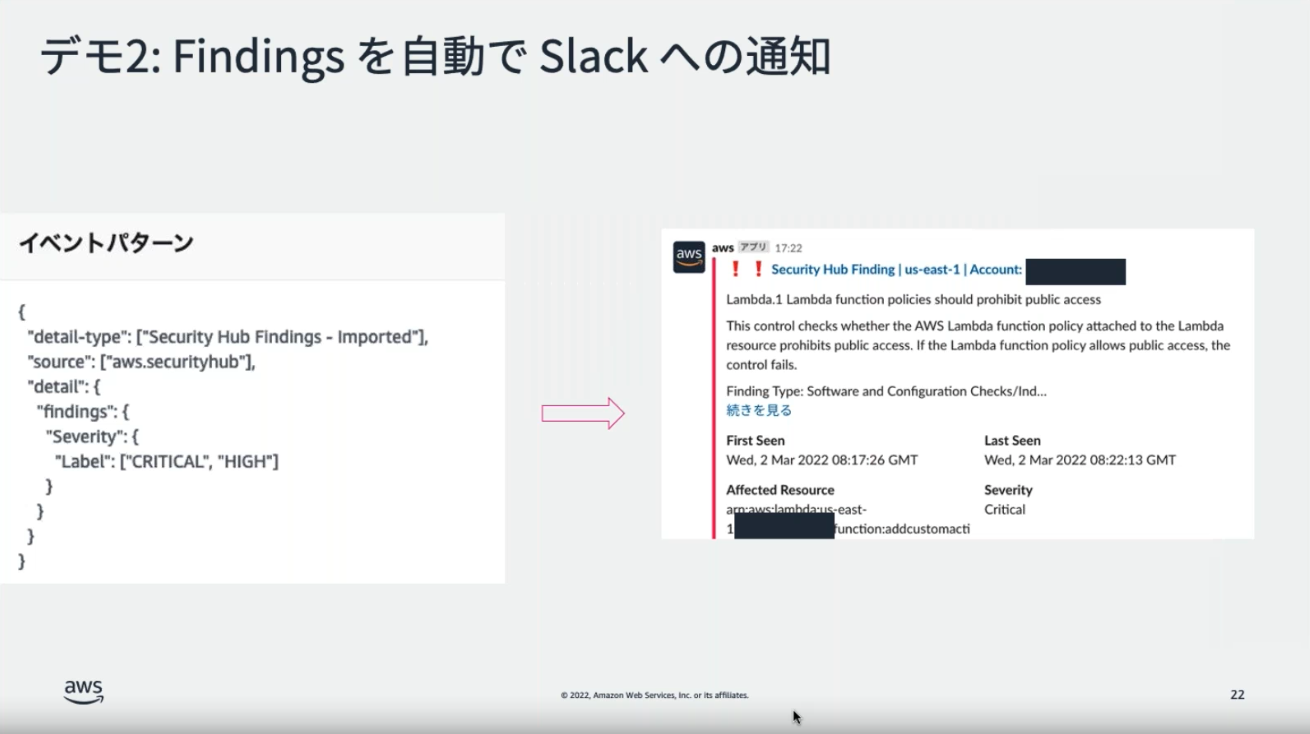Screen dimensions: 1310x734
Task: Select the "detail-type" line in the JSON
Action: [228, 337]
